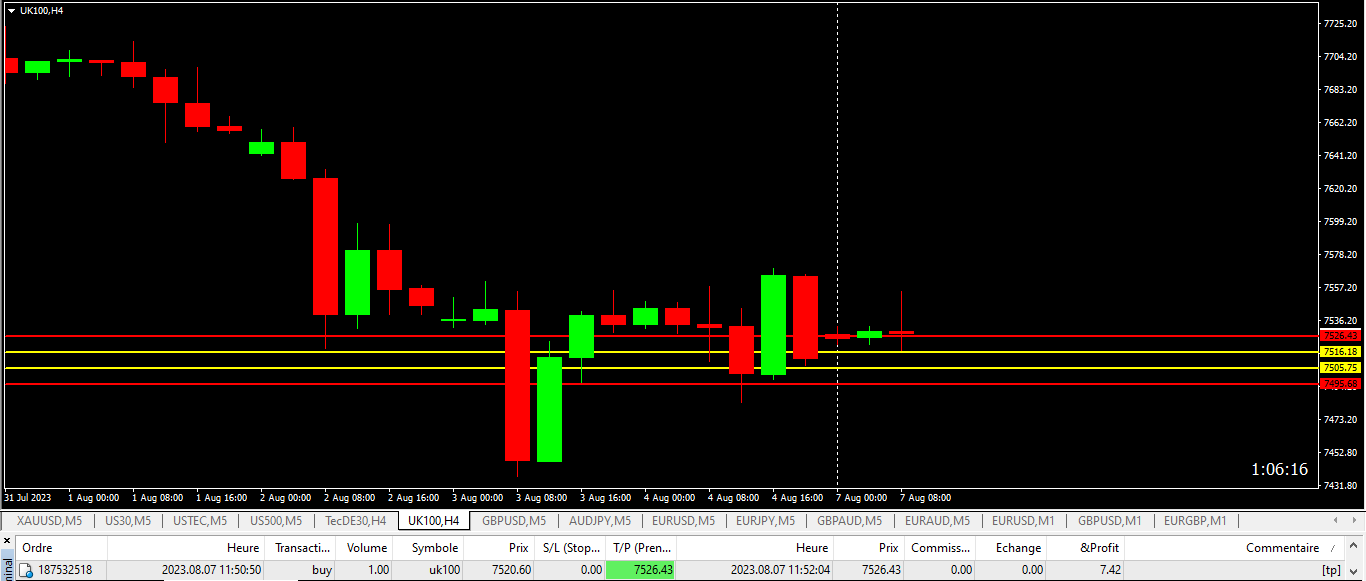Open the UK100,H4 chart dropdown arrow
The height and width of the screenshot is (581, 1366).
coord(11,10)
